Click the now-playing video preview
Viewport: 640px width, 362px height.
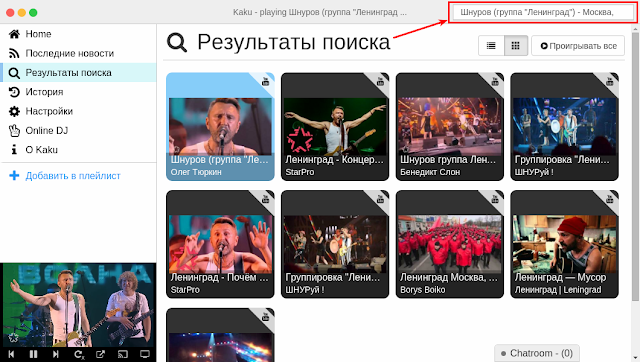pyautogui.click(x=78, y=305)
